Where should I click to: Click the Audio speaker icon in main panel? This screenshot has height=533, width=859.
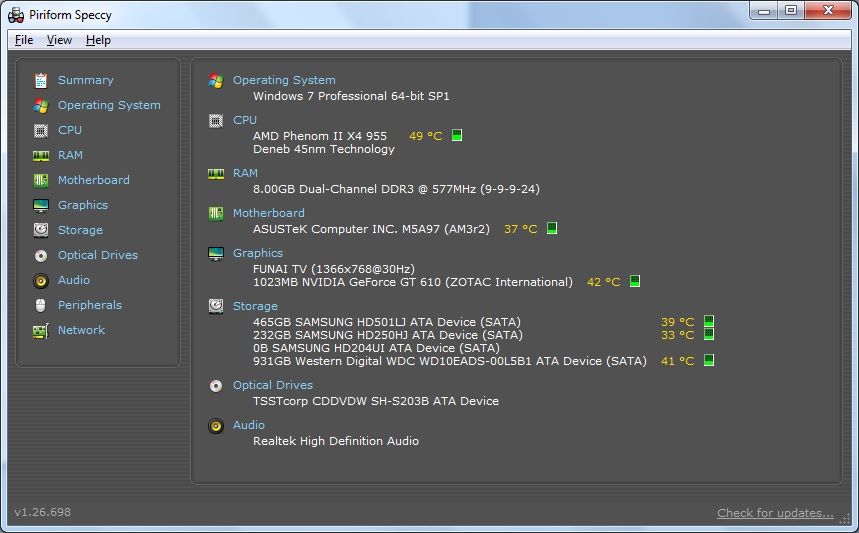[216, 426]
